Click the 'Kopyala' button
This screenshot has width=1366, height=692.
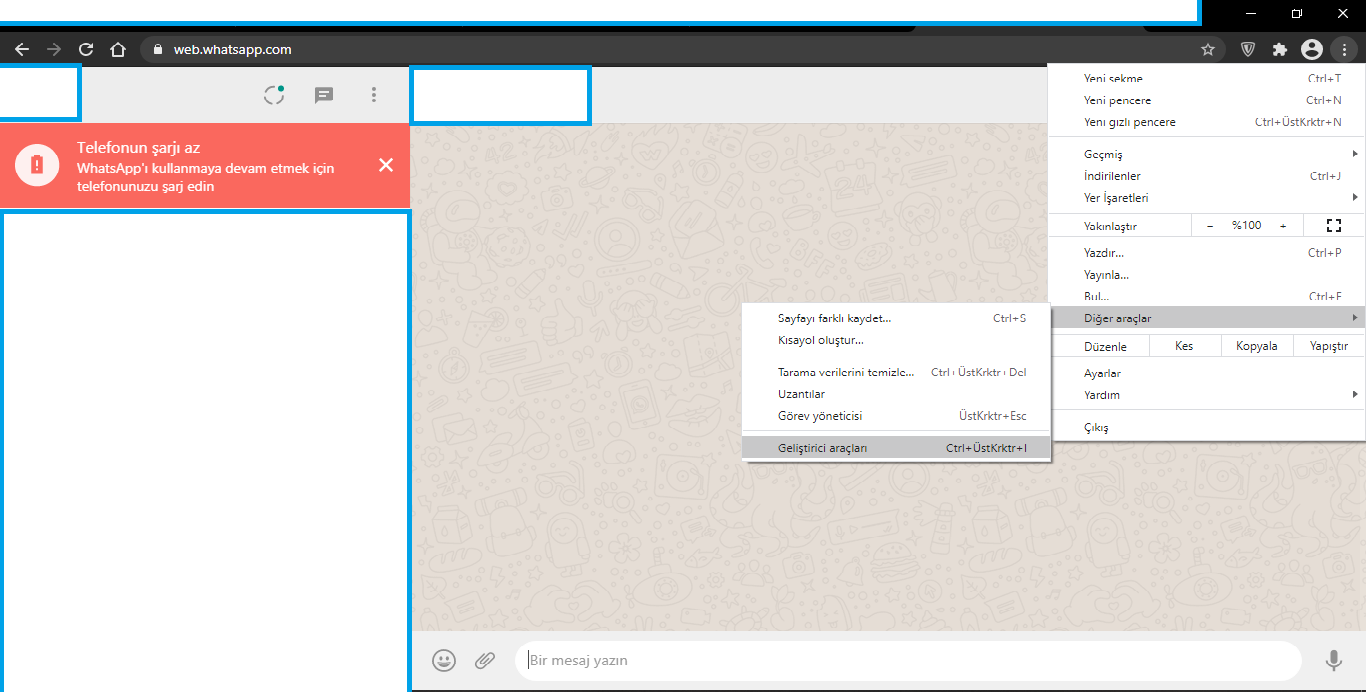[1257, 346]
